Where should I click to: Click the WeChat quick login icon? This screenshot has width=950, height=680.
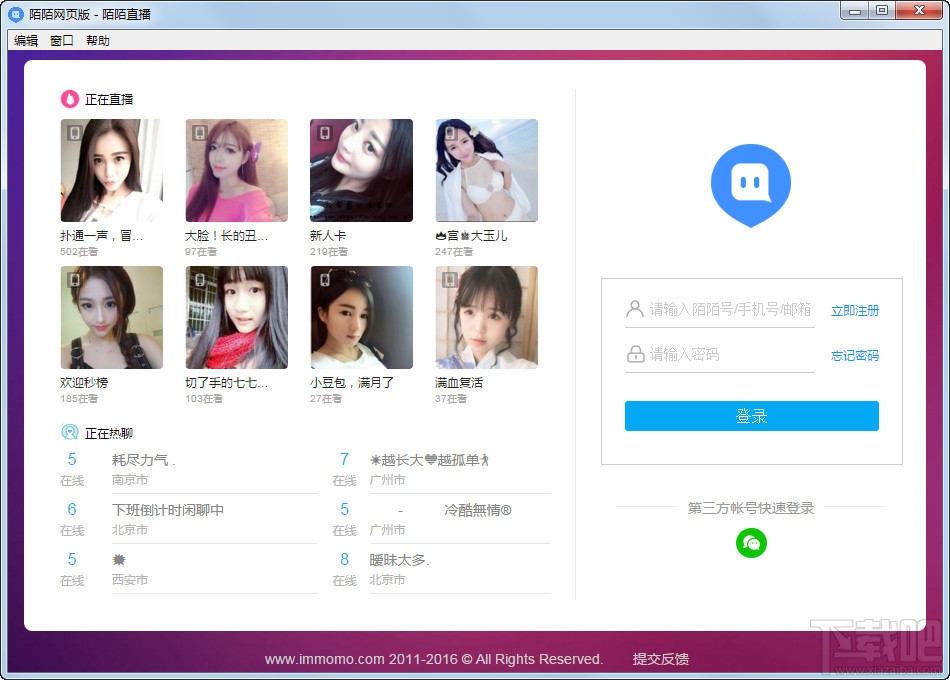point(751,543)
